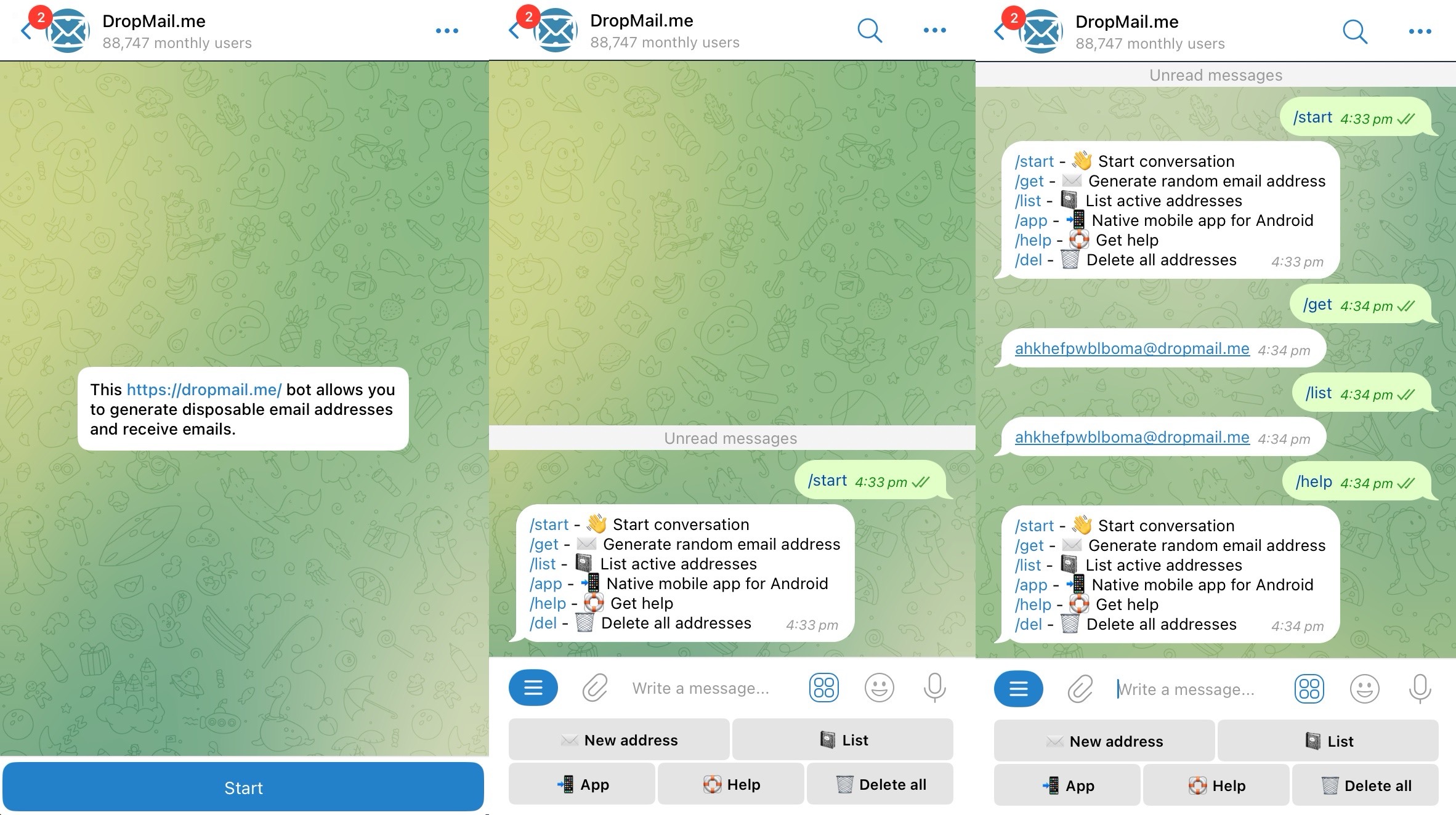Viewport: 1456px width, 815px height.
Task: Tap the emoji smiley face icon
Action: (x=878, y=689)
